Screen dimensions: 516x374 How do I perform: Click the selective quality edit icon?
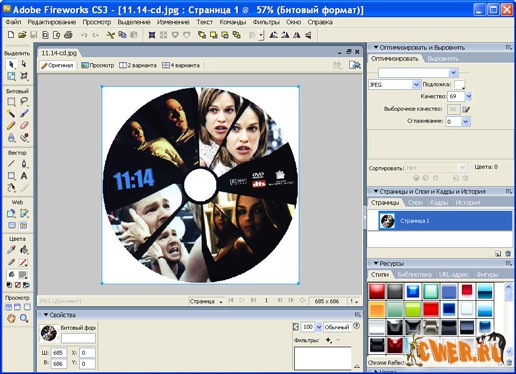click(466, 109)
